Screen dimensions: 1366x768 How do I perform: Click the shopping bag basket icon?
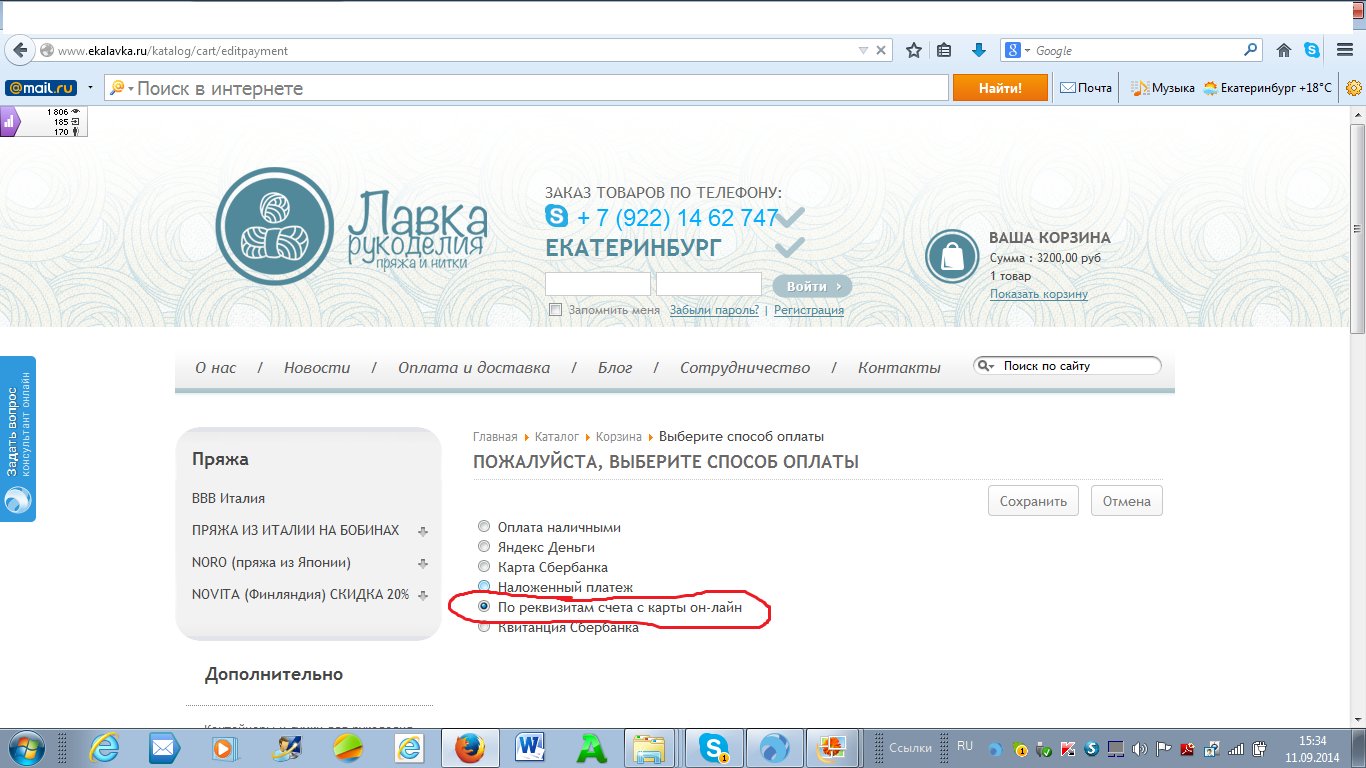[952, 256]
